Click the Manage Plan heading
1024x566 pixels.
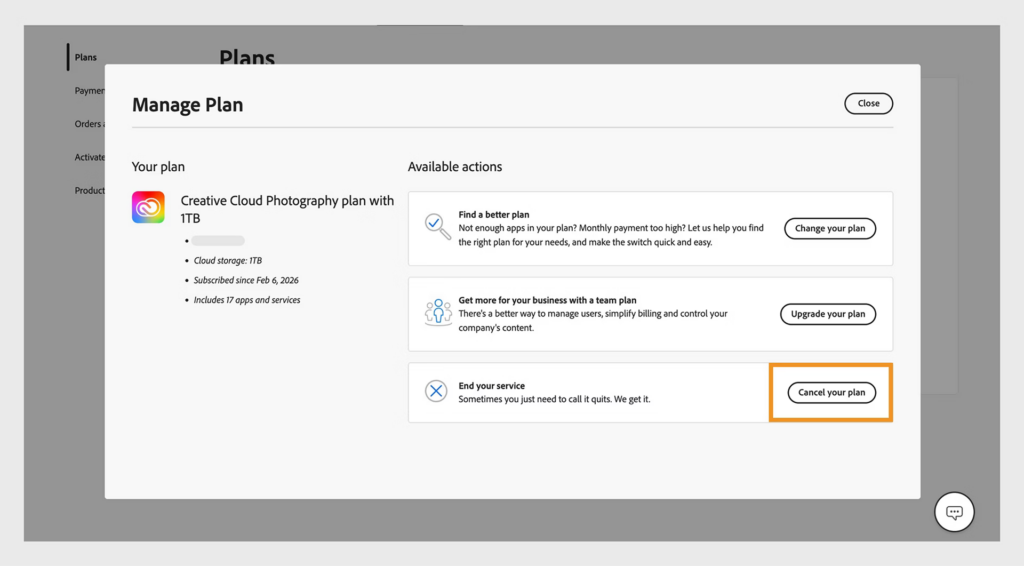(x=187, y=104)
